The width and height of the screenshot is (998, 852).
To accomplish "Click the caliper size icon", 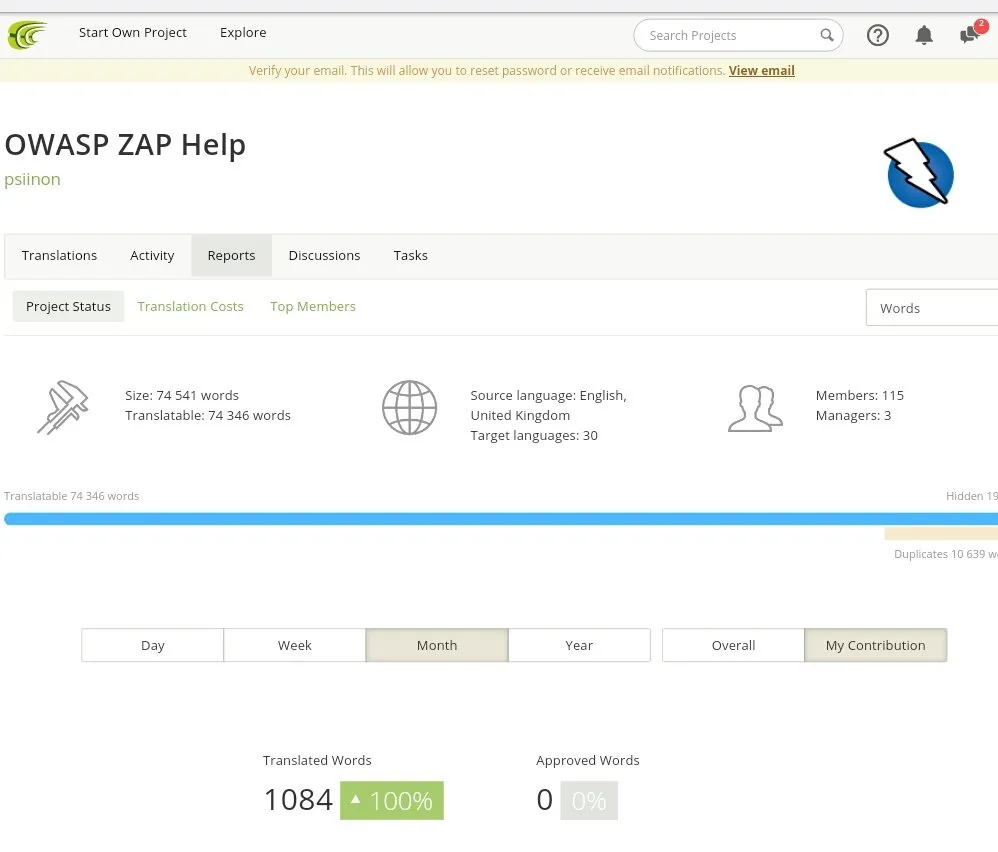I will point(62,407).
